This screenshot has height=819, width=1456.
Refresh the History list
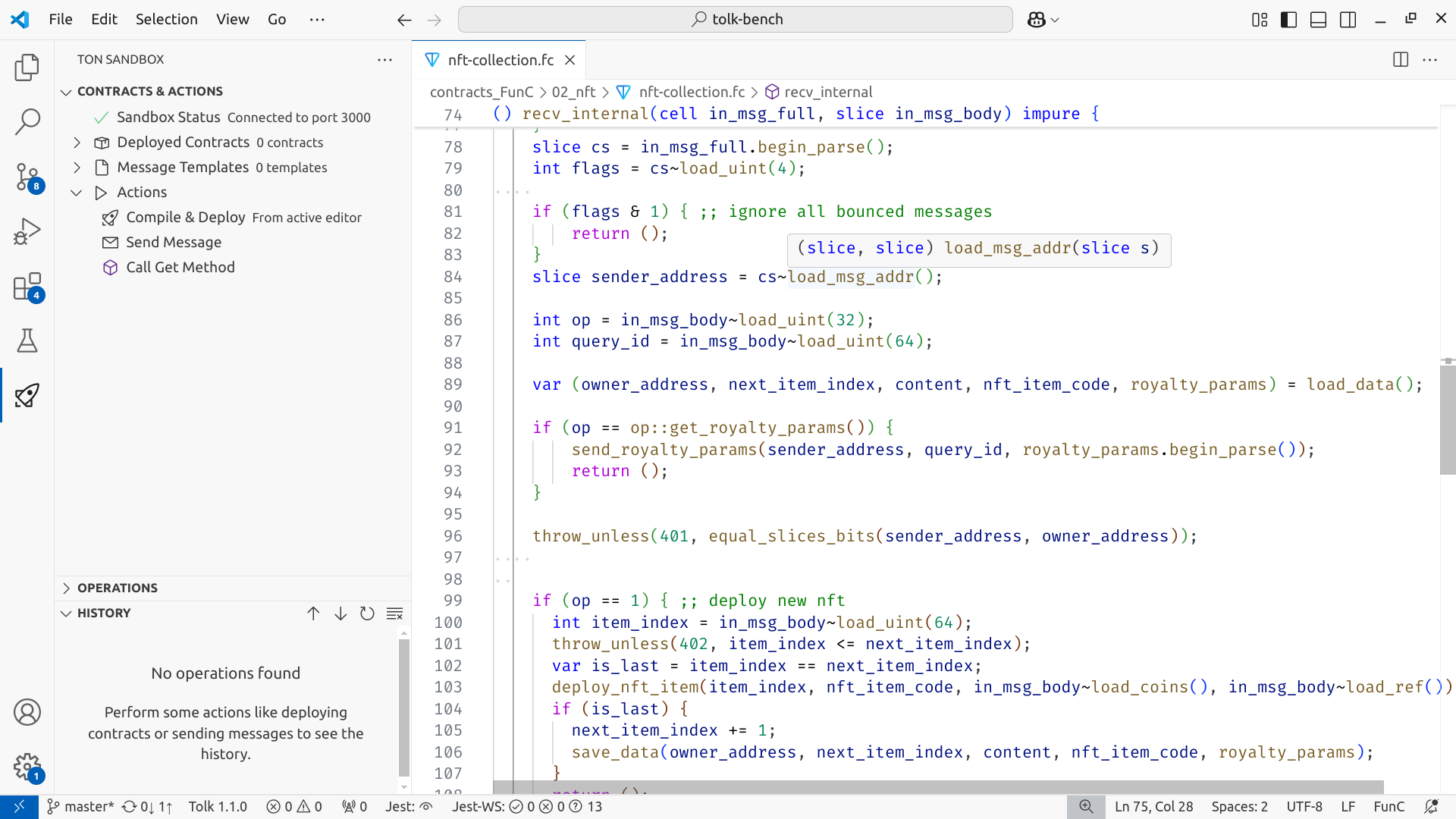click(367, 613)
